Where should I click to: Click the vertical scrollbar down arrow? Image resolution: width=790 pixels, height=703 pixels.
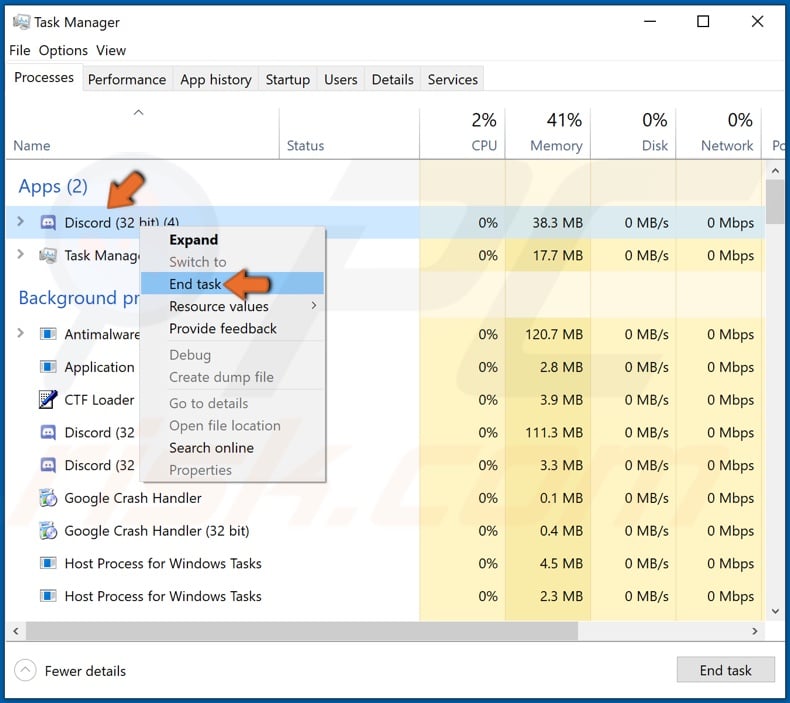pyautogui.click(x=775, y=611)
